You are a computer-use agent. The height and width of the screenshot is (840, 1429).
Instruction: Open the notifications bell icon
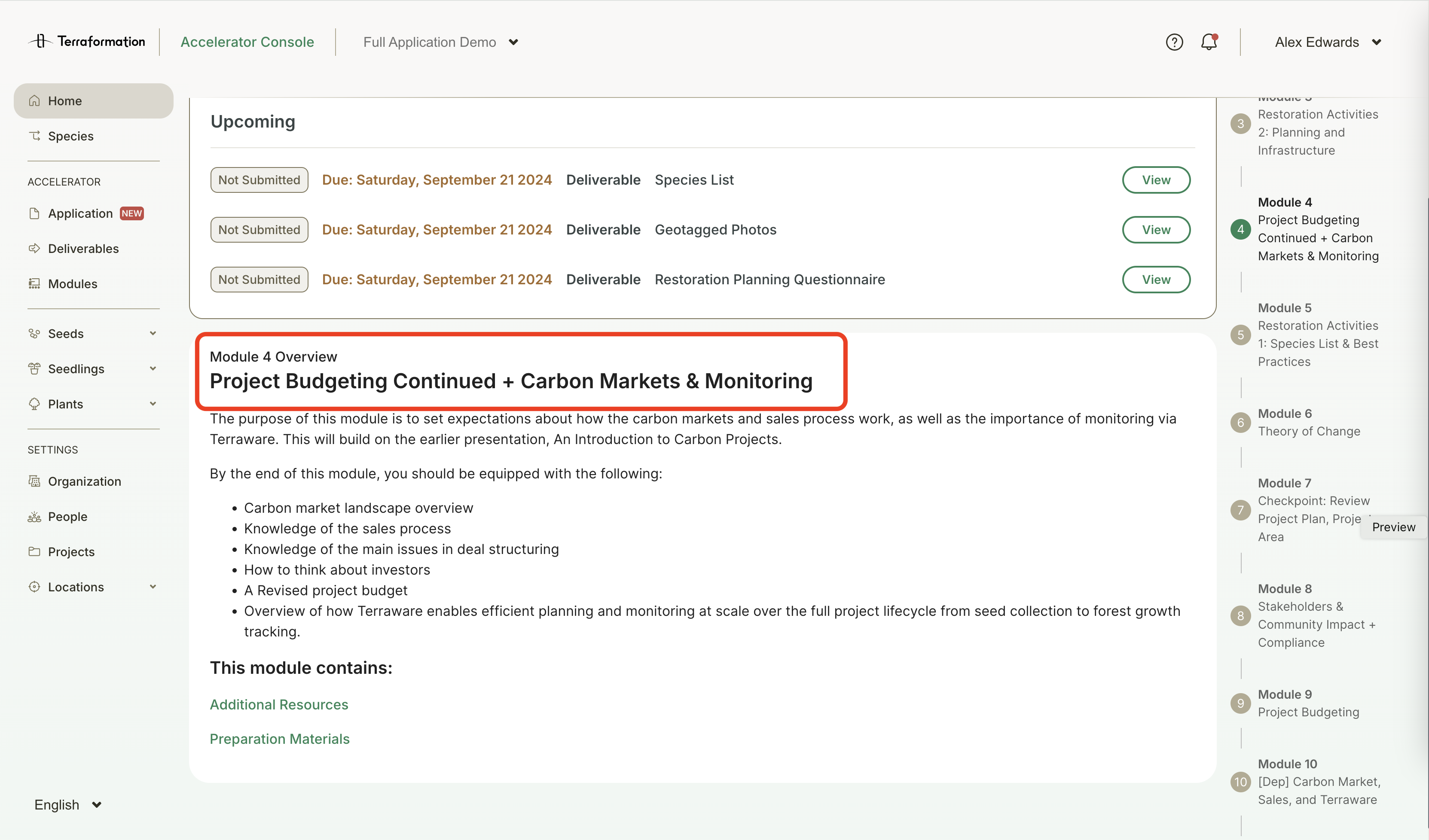1209,42
